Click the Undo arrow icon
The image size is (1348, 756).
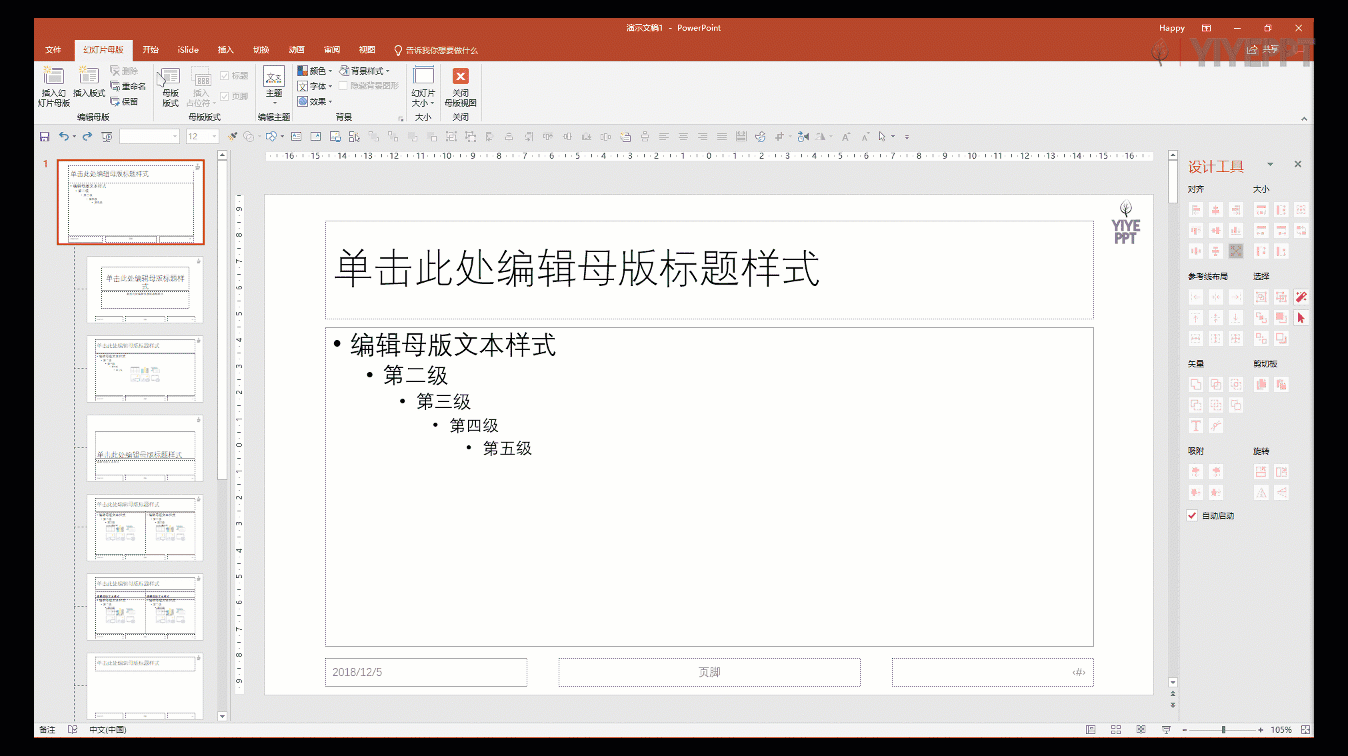click(63, 136)
